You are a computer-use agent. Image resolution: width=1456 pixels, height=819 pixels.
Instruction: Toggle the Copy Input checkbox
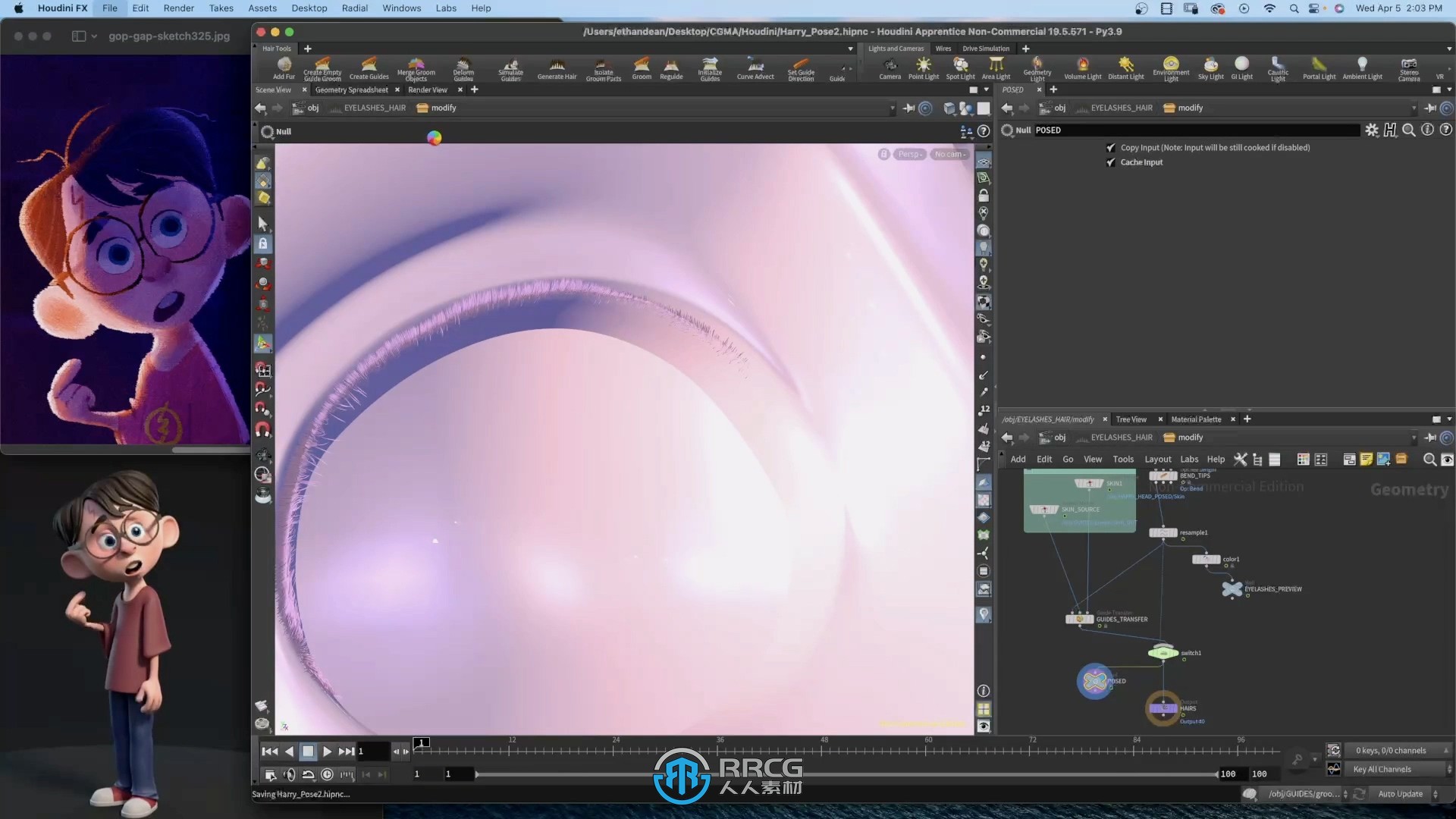click(1110, 148)
